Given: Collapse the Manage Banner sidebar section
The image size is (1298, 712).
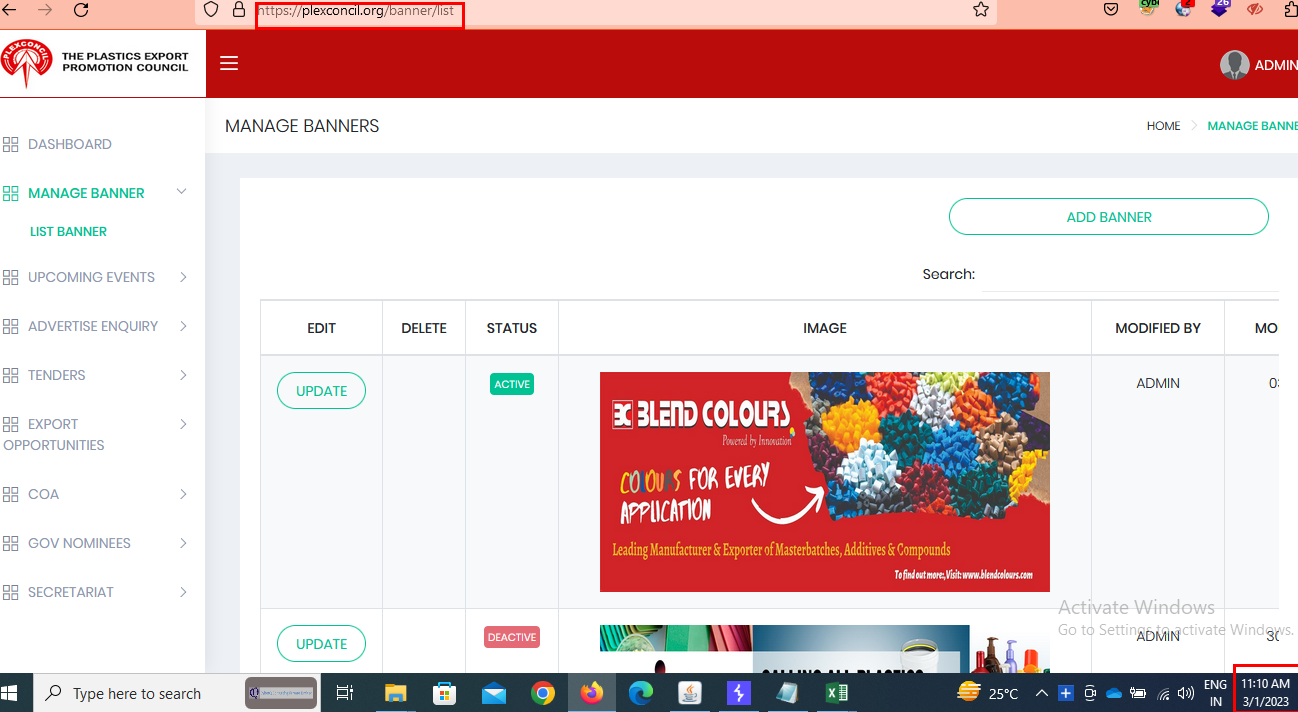Looking at the screenshot, I should [181, 192].
